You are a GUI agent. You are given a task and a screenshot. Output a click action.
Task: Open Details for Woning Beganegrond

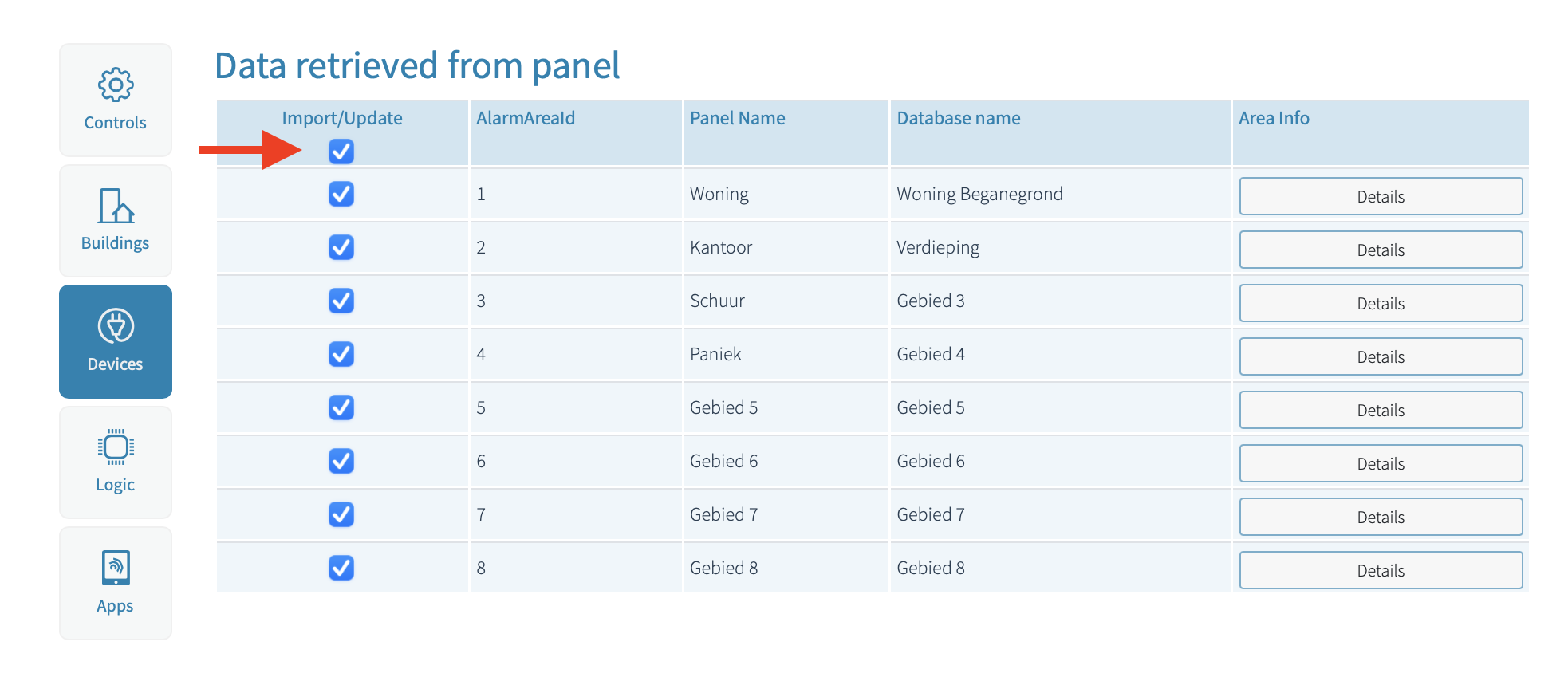pyautogui.click(x=1381, y=196)
